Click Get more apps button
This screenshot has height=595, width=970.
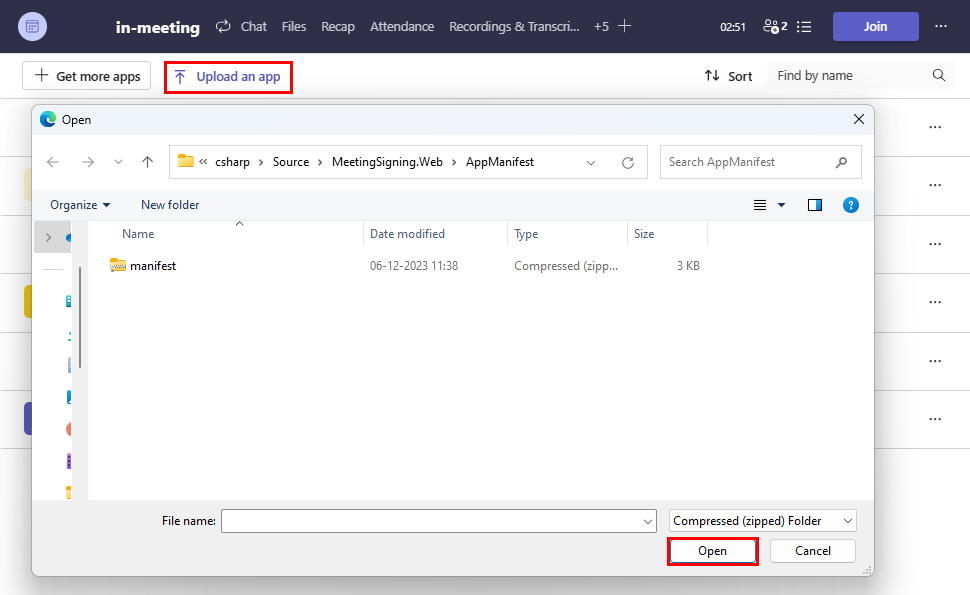(x=87, y=76)
